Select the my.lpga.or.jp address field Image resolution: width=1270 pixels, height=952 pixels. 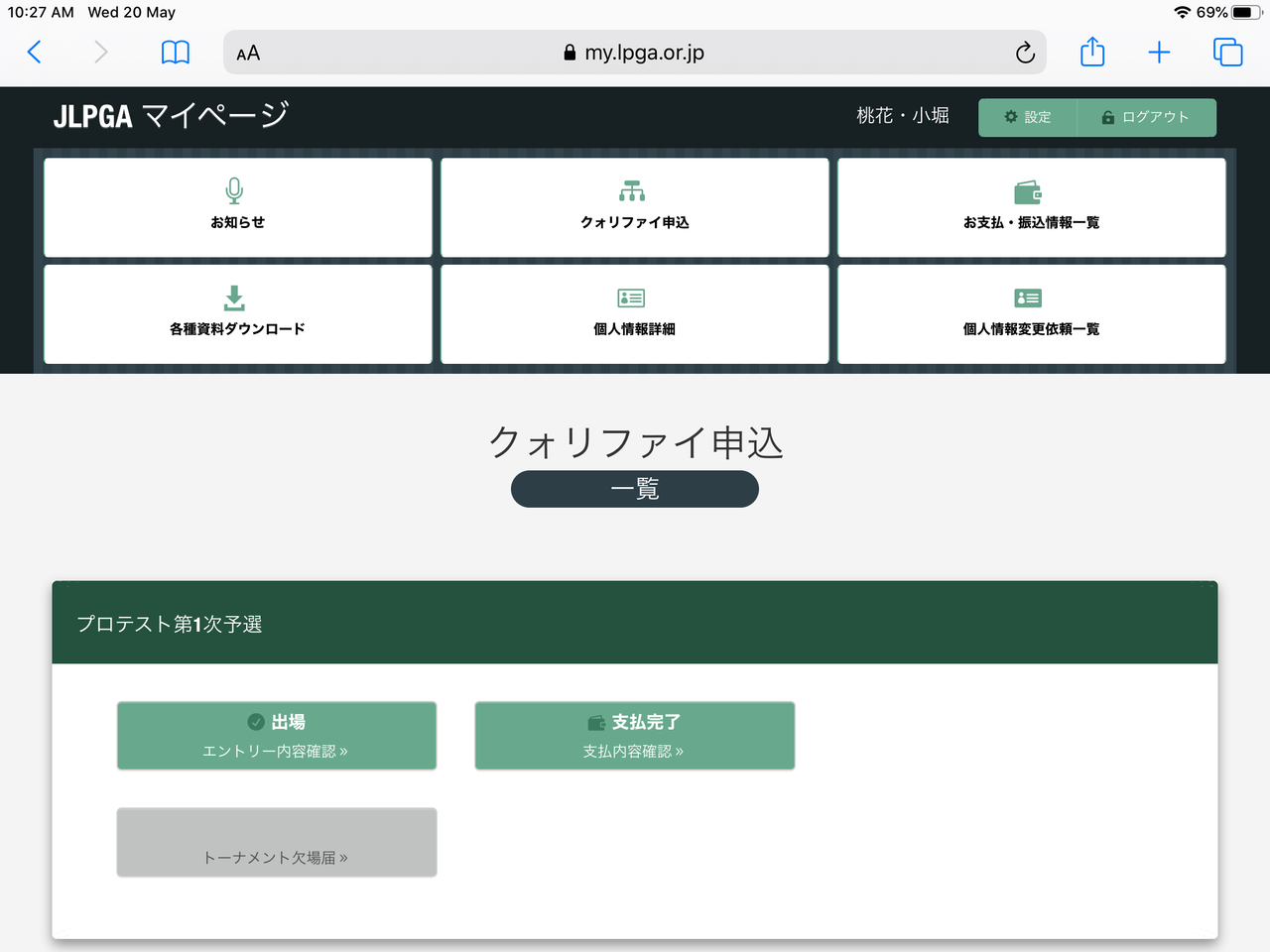coord(635,53)
